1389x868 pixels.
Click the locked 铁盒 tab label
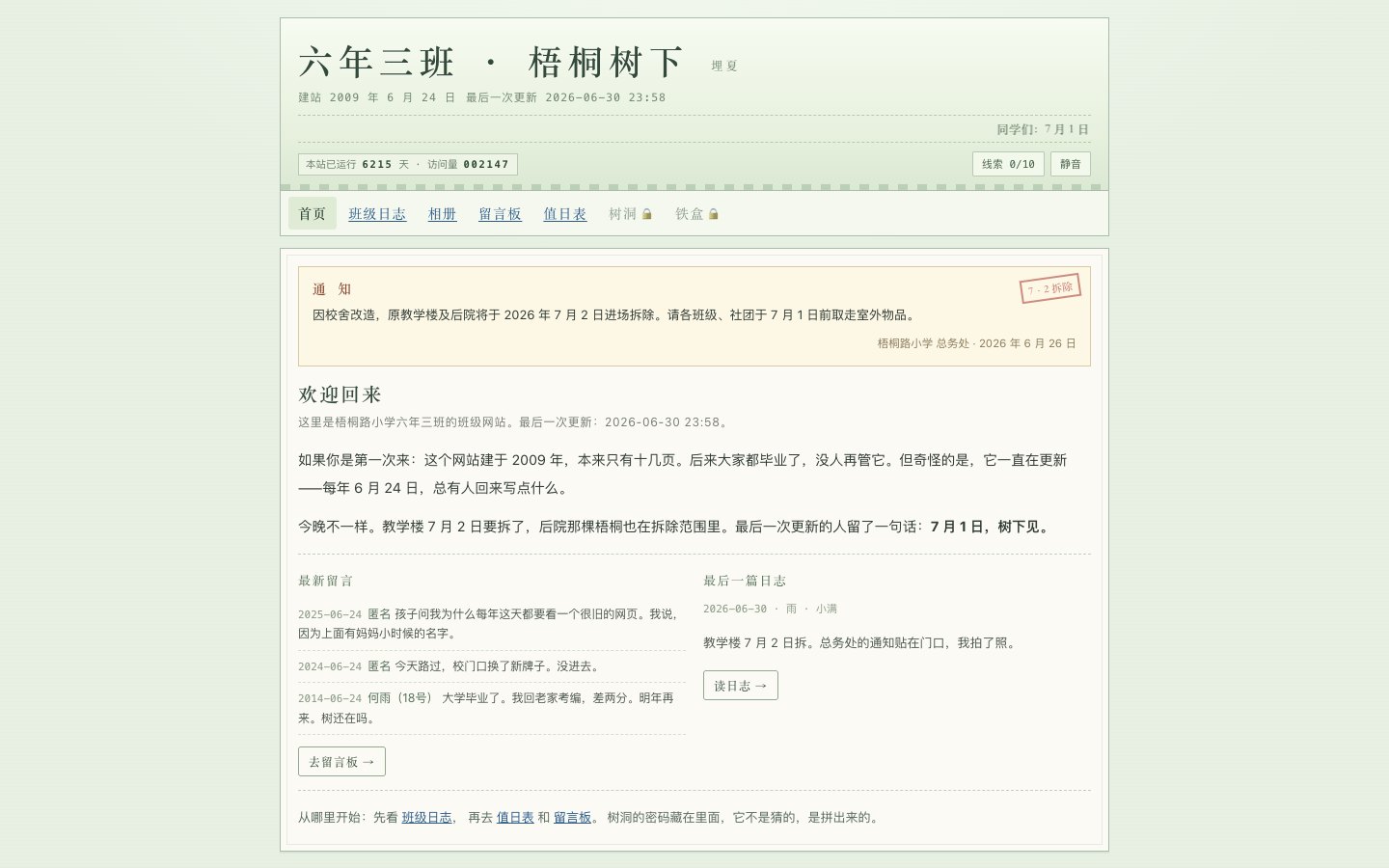pos(689,214)
